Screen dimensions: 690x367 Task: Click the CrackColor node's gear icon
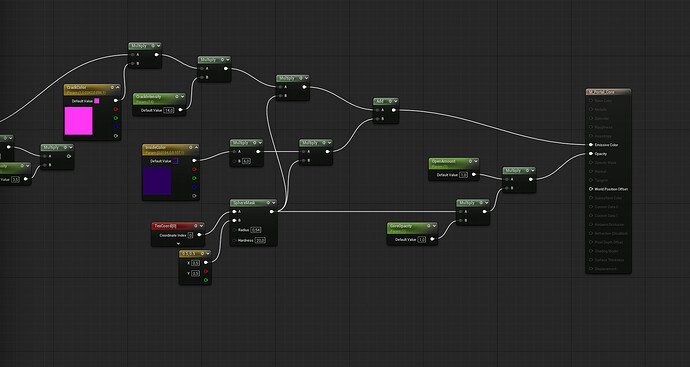tap(112, 88)
